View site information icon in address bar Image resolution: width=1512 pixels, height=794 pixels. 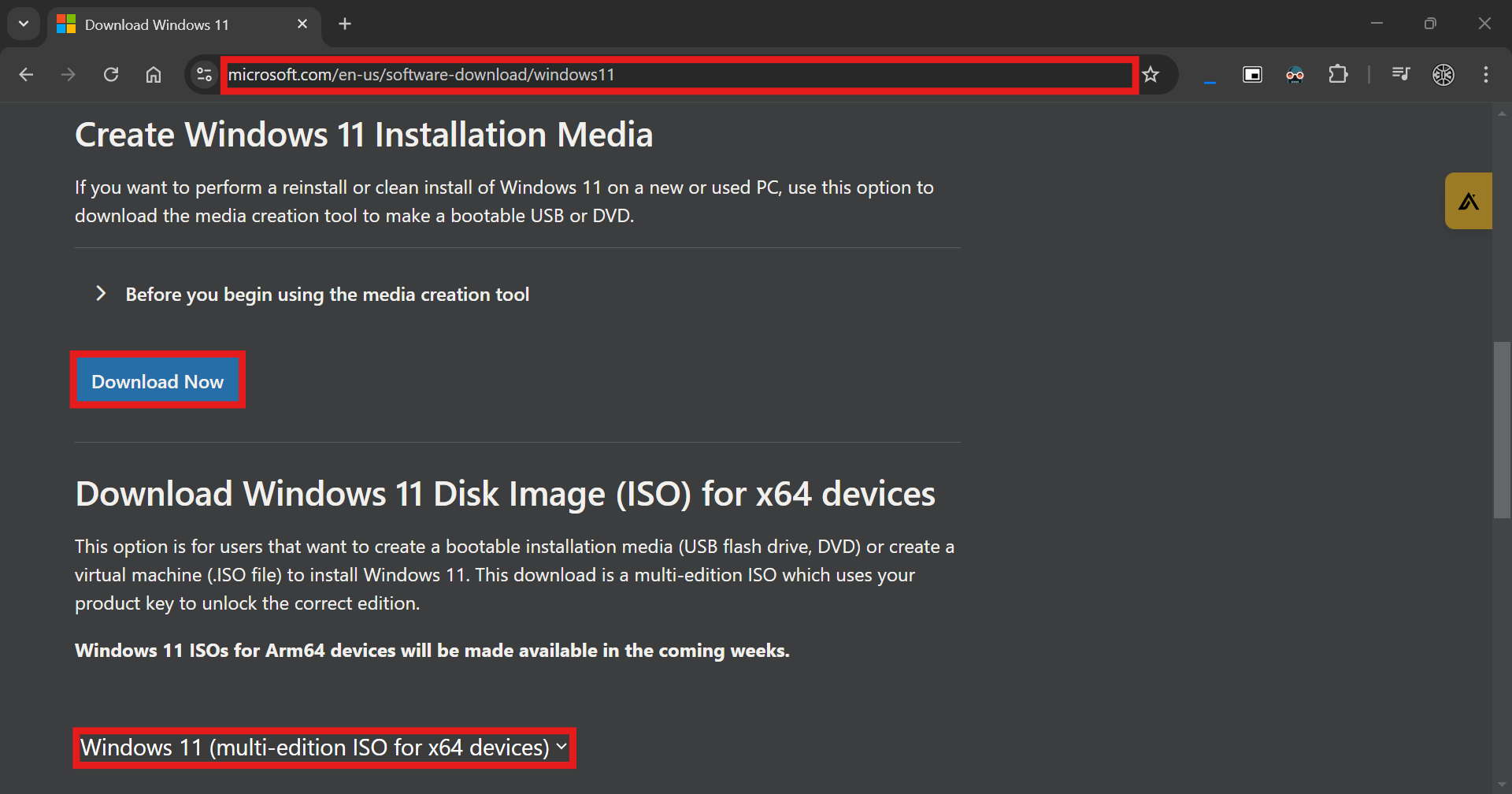click(204, 75)
